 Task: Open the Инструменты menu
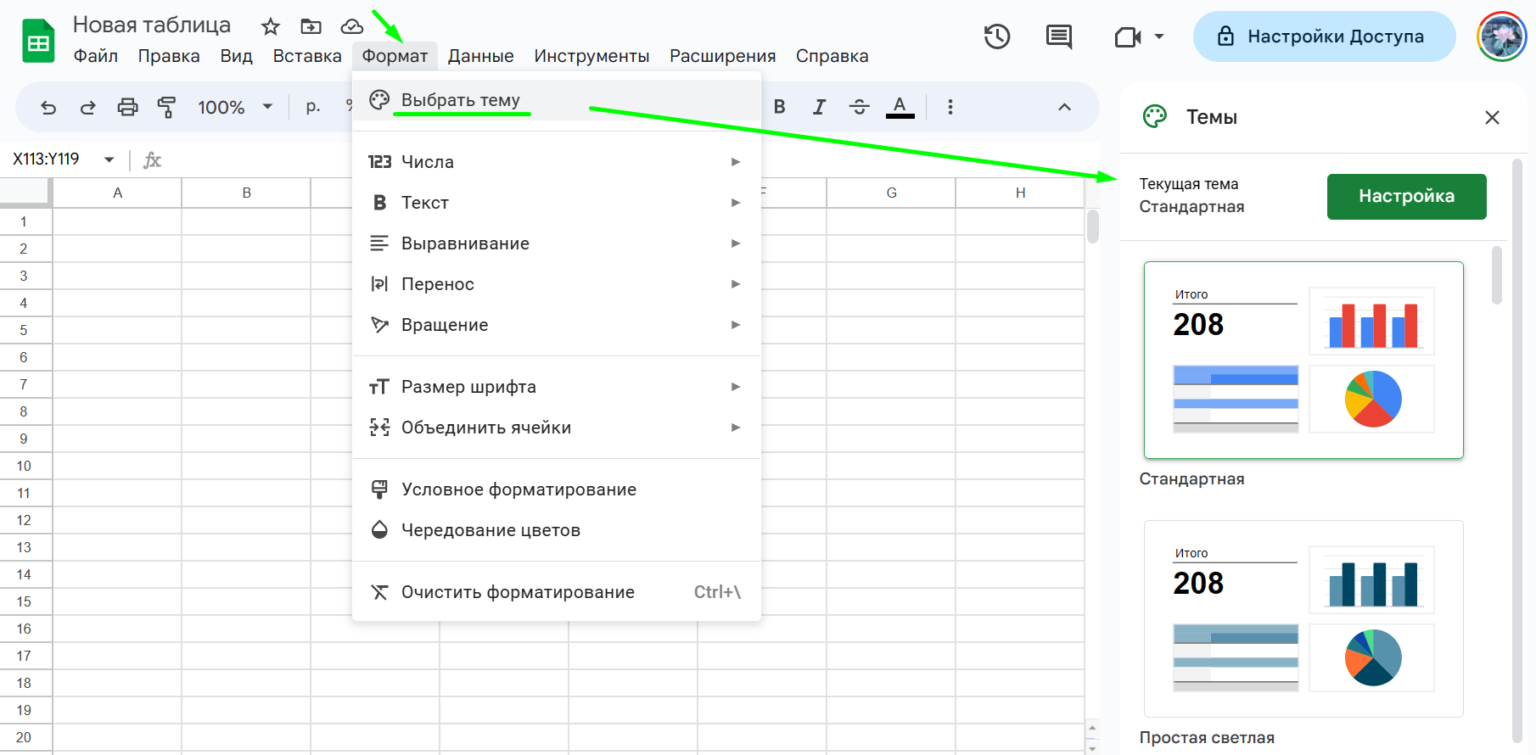(x=592, y=56)
